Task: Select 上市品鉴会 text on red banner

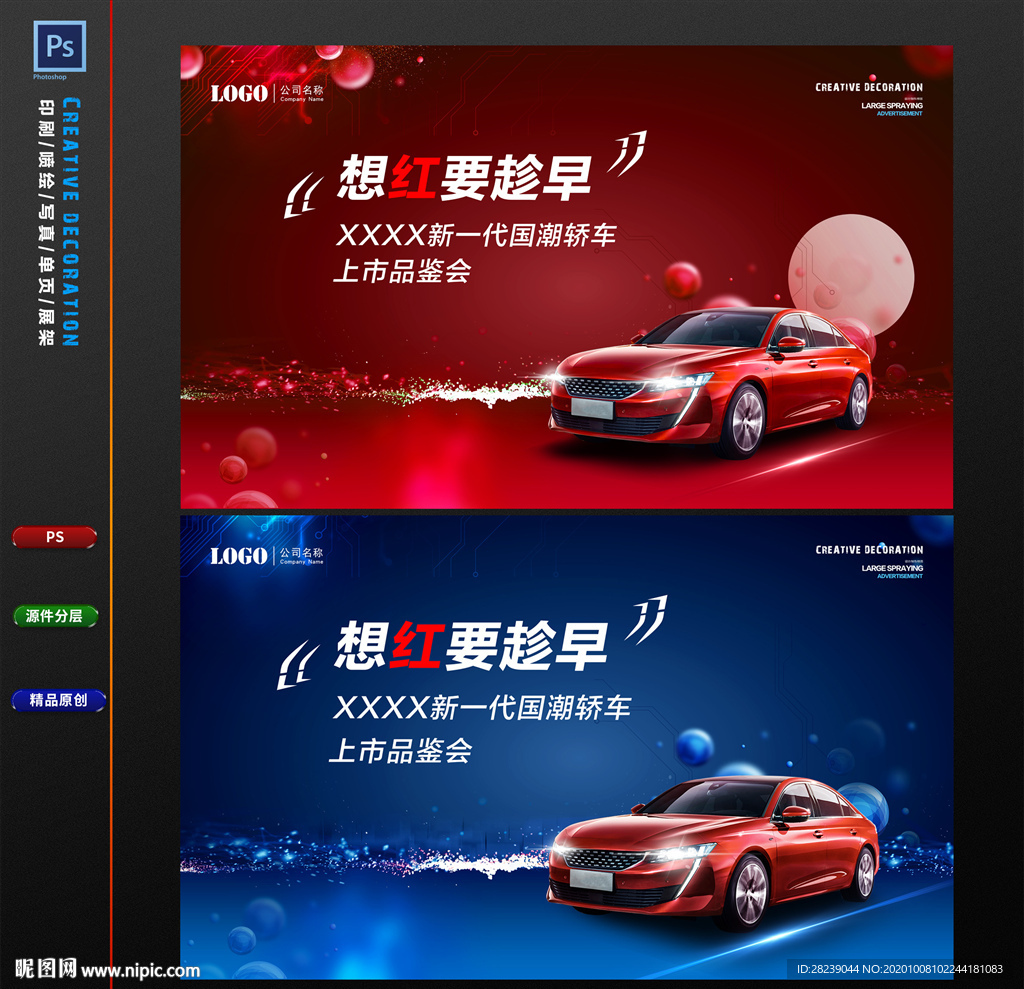Action: point(401,271)
